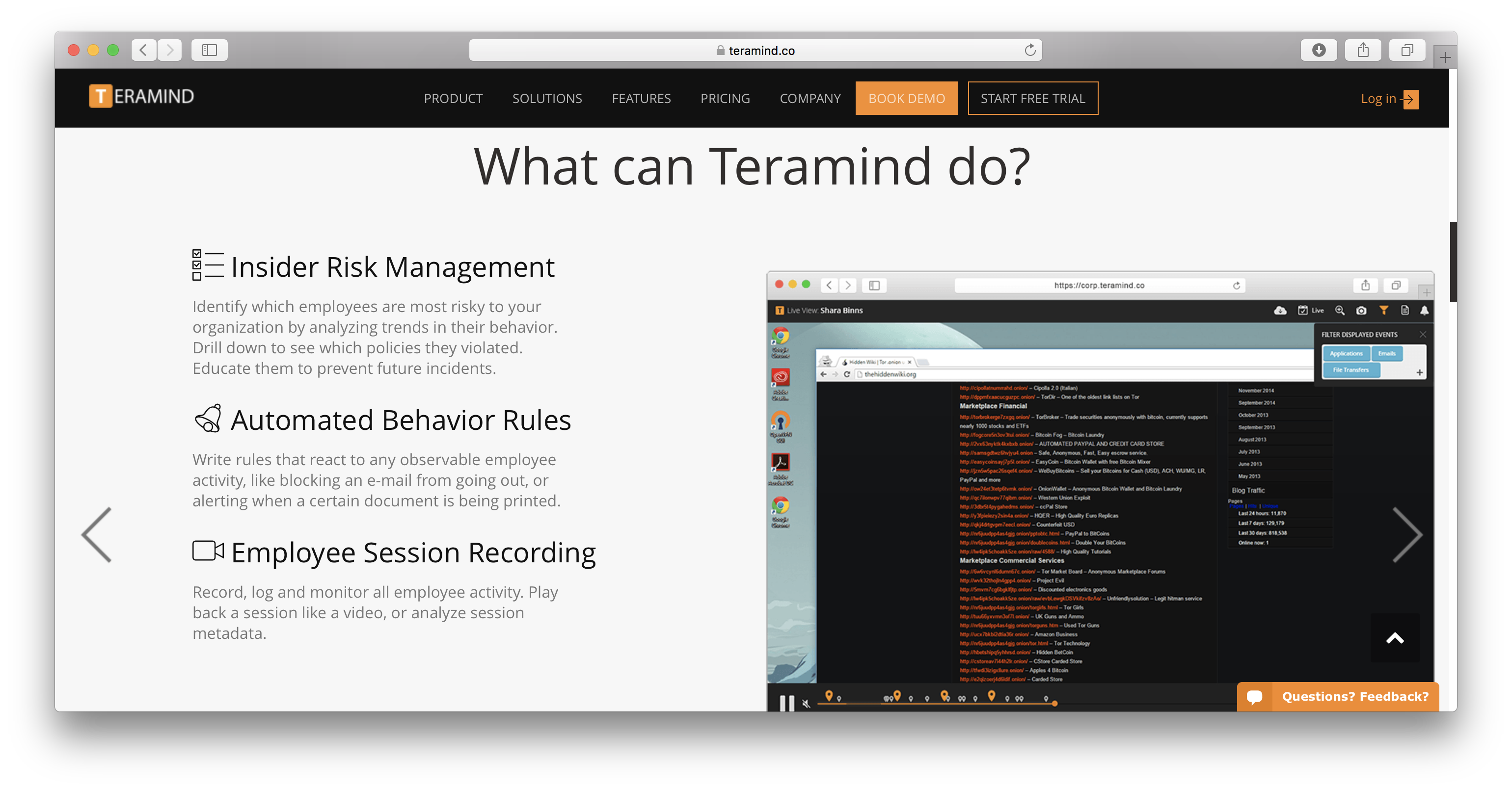Close the Filter Displayed Events panel

click(x=1423, y=334)
